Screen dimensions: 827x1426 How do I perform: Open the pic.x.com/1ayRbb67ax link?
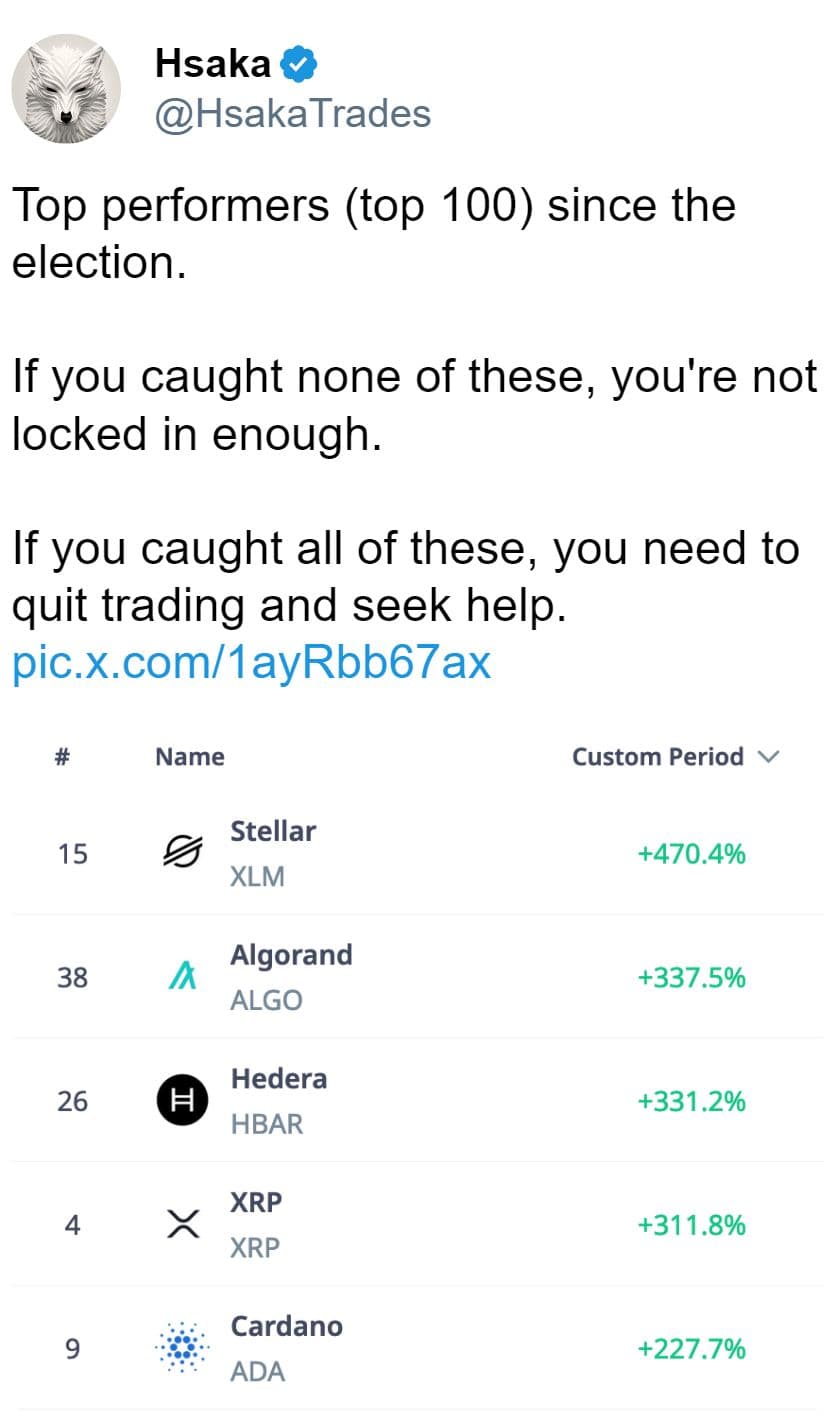[251, 662]
